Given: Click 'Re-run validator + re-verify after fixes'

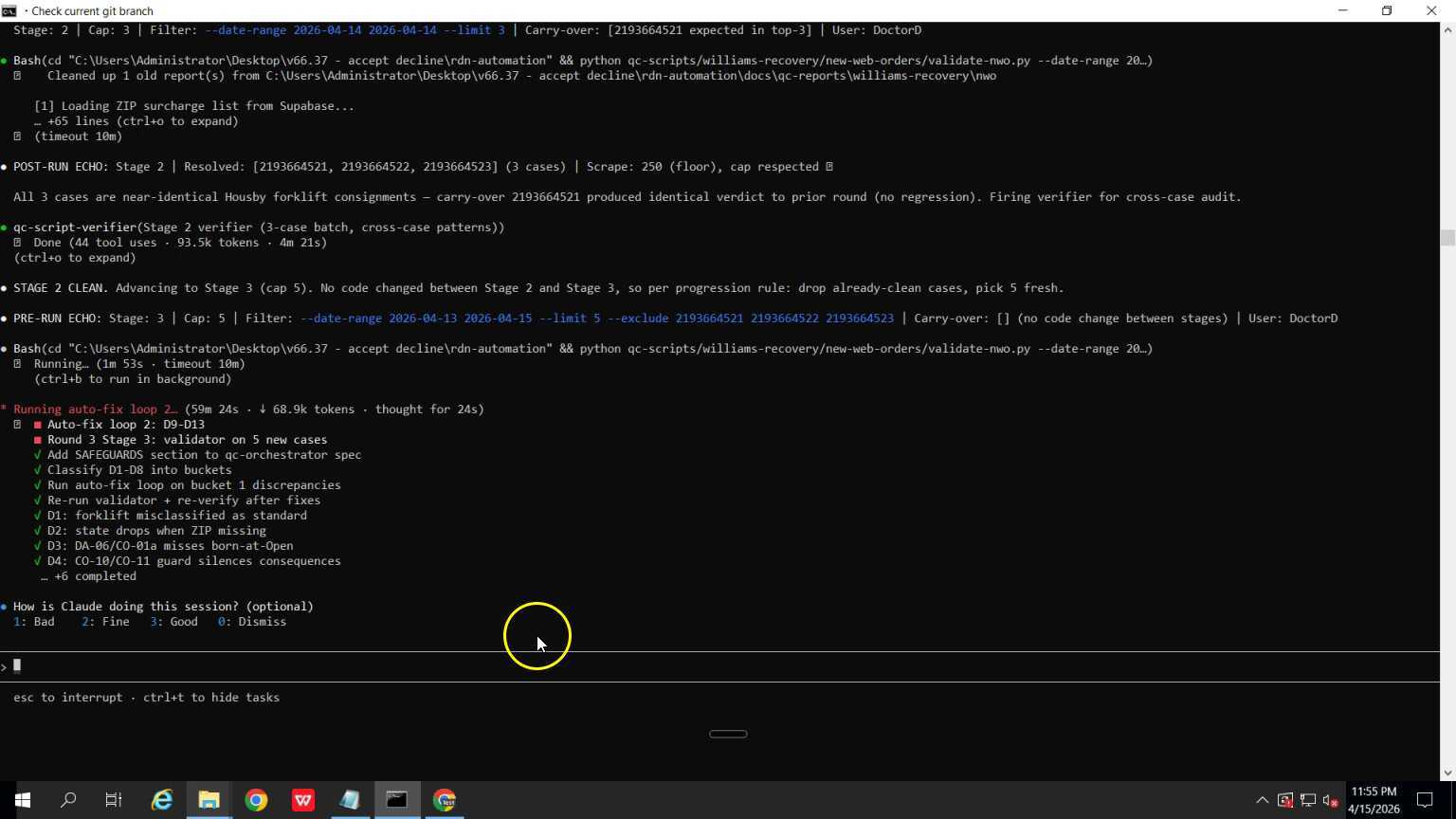Looking at the screenshot, I should tap(184, 500).
